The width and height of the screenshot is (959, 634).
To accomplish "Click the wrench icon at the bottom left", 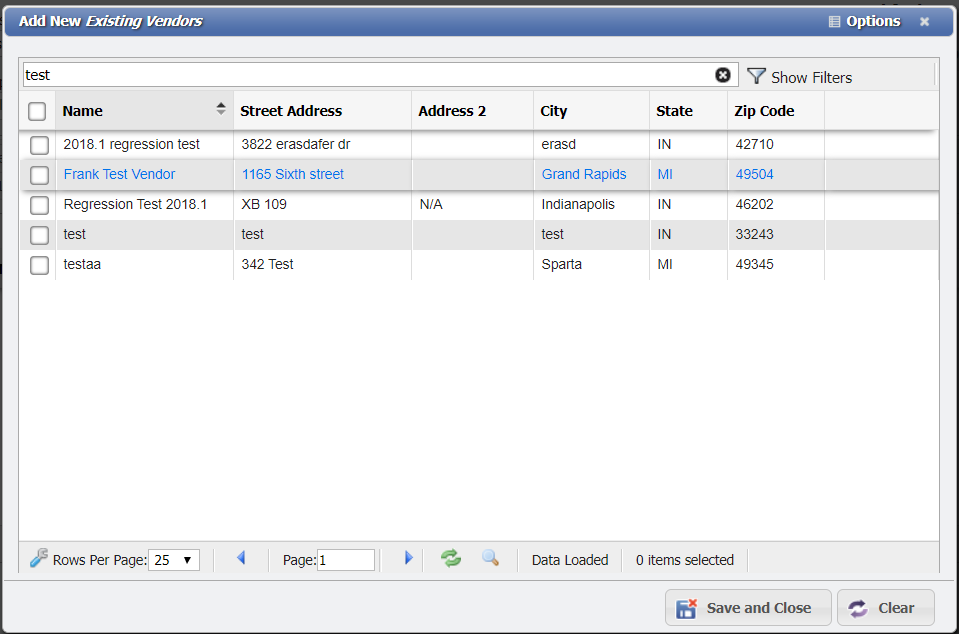I will 38,557.
